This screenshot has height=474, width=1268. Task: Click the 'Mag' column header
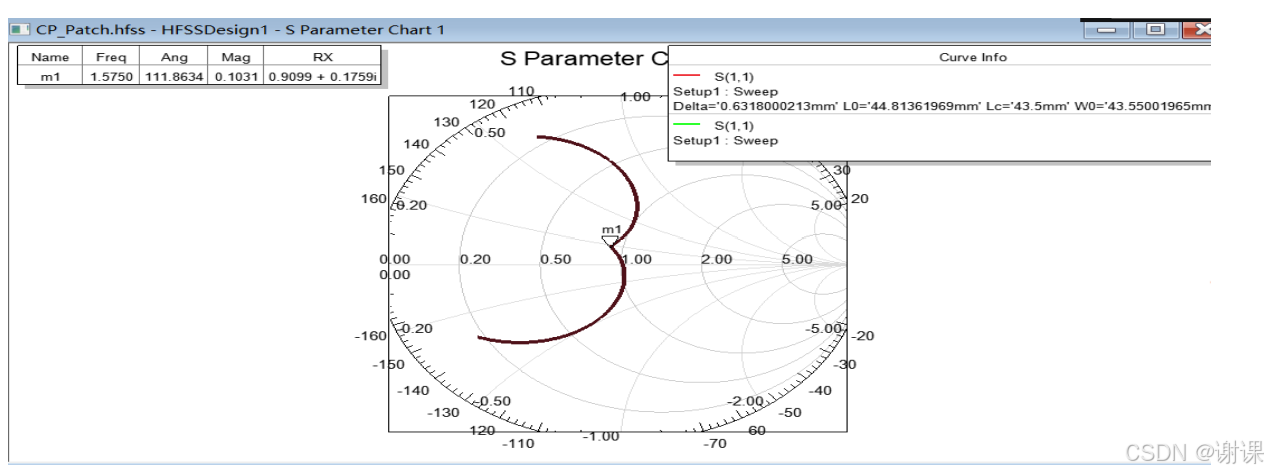[x=235, y=58]
